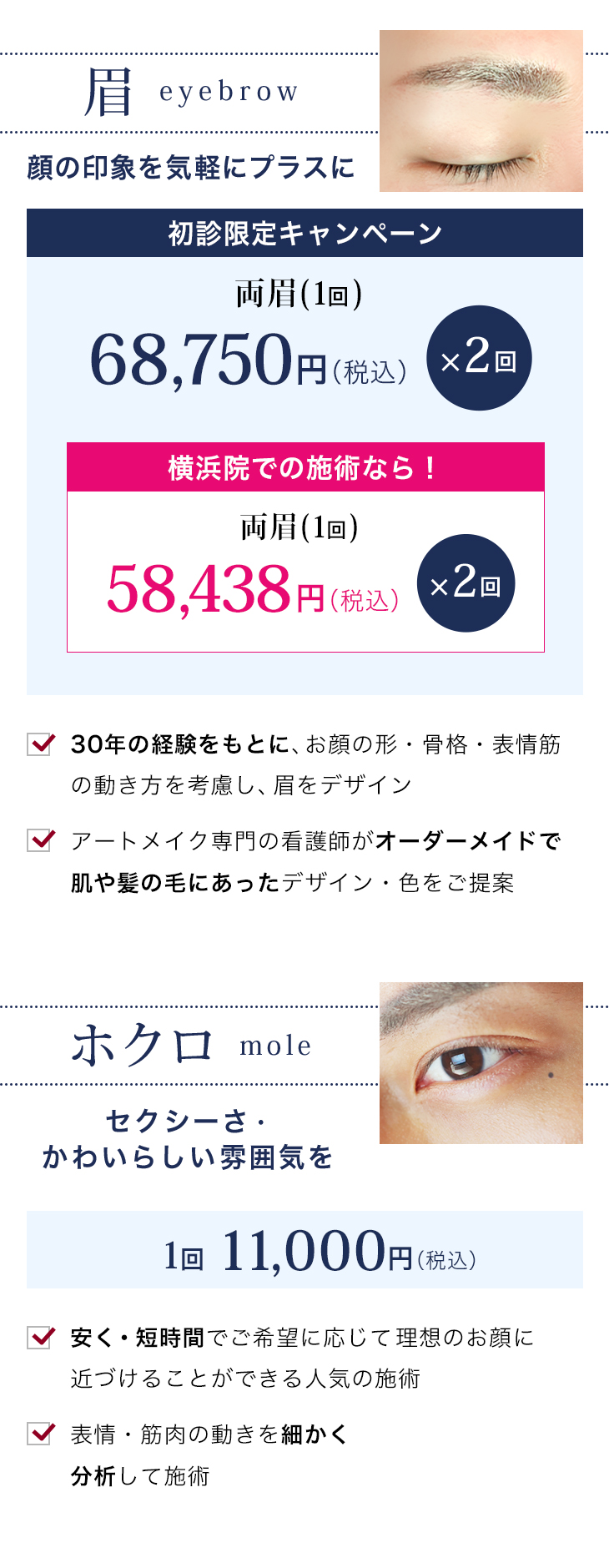Select the pink 横浜院での施術なら！ banner
Screen dimensions: 609x1568
[x=304, y=467]
